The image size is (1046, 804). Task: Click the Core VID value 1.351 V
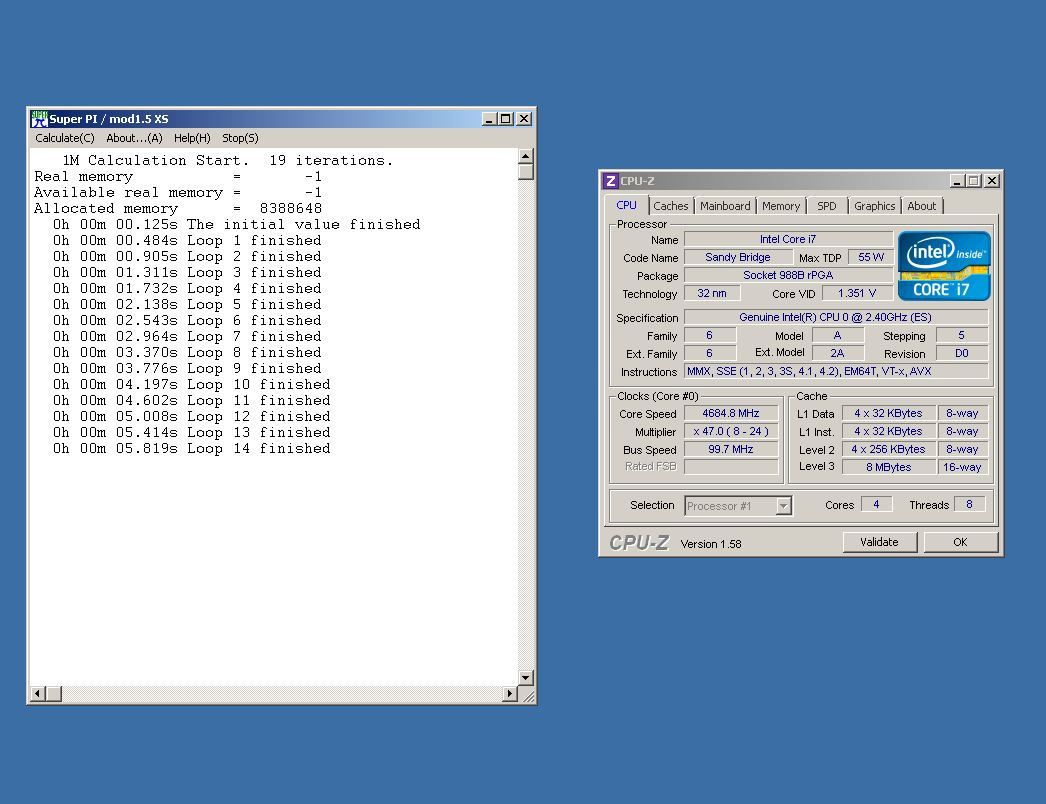click(x=857, y=293)
